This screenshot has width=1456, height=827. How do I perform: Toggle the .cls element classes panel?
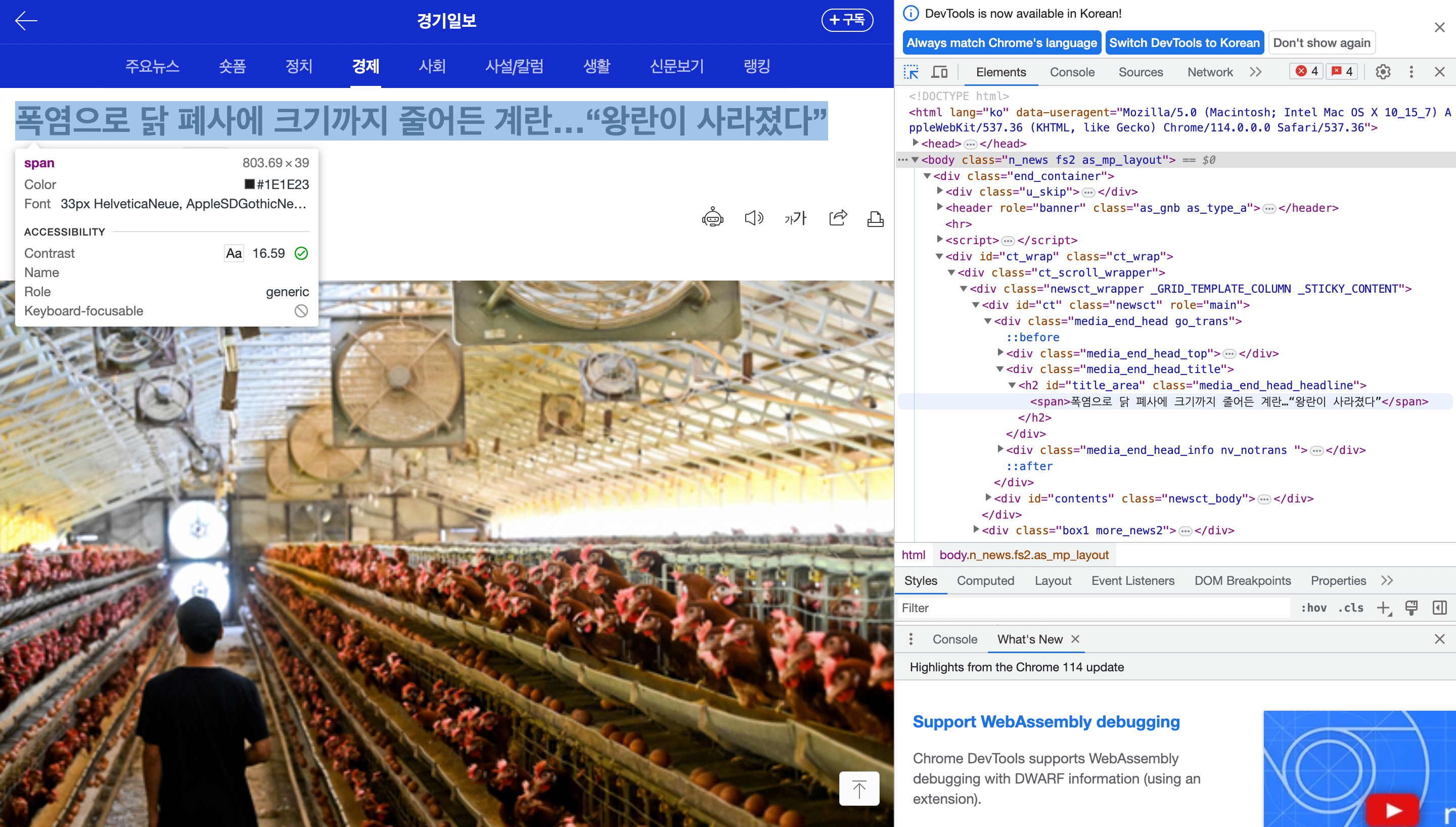pos(1350,608)
